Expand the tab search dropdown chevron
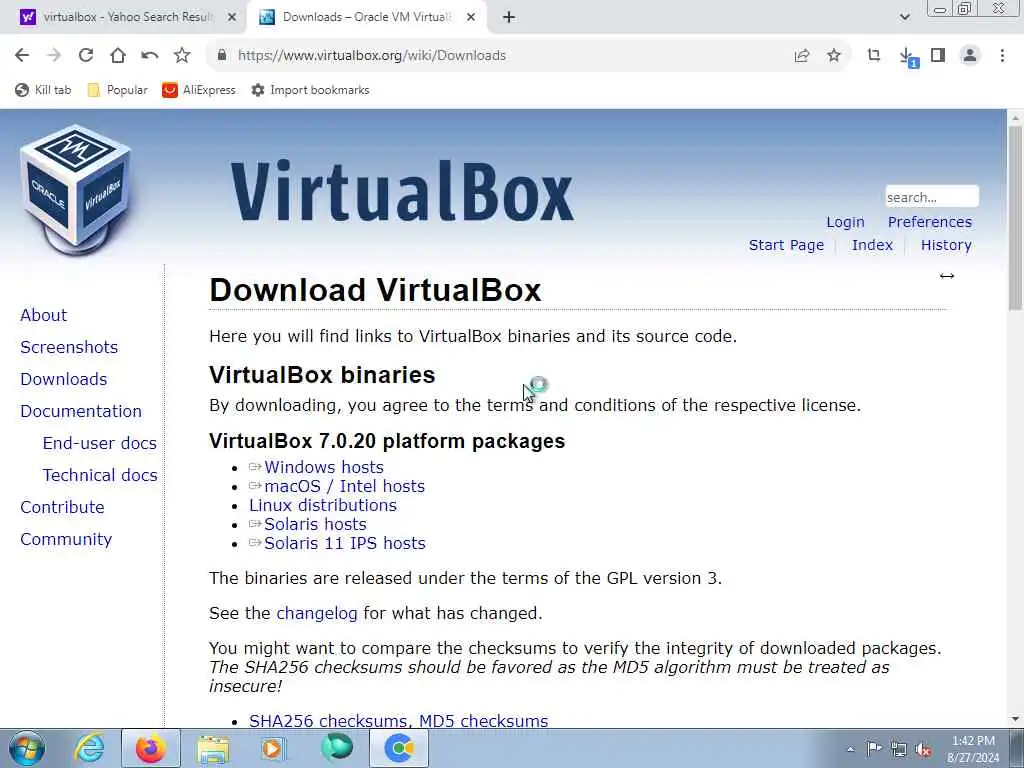1024x768 pixels. click(x=904, y=17)
